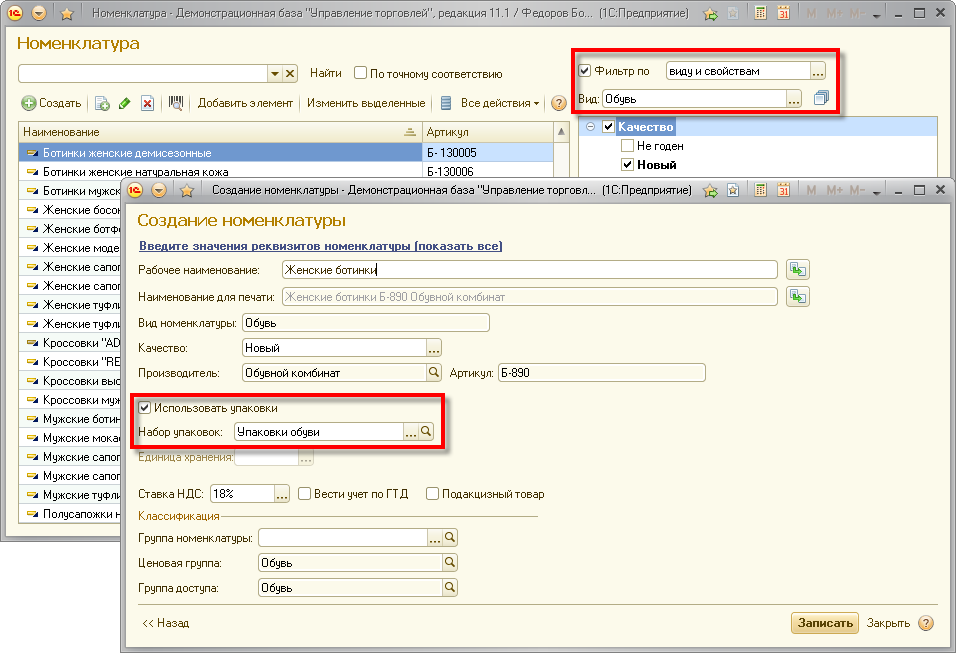Click the 1C logo icon in the Создание номенклатуры title bar
The width and height of the screenshot is (956, 653).
point(134,190)
